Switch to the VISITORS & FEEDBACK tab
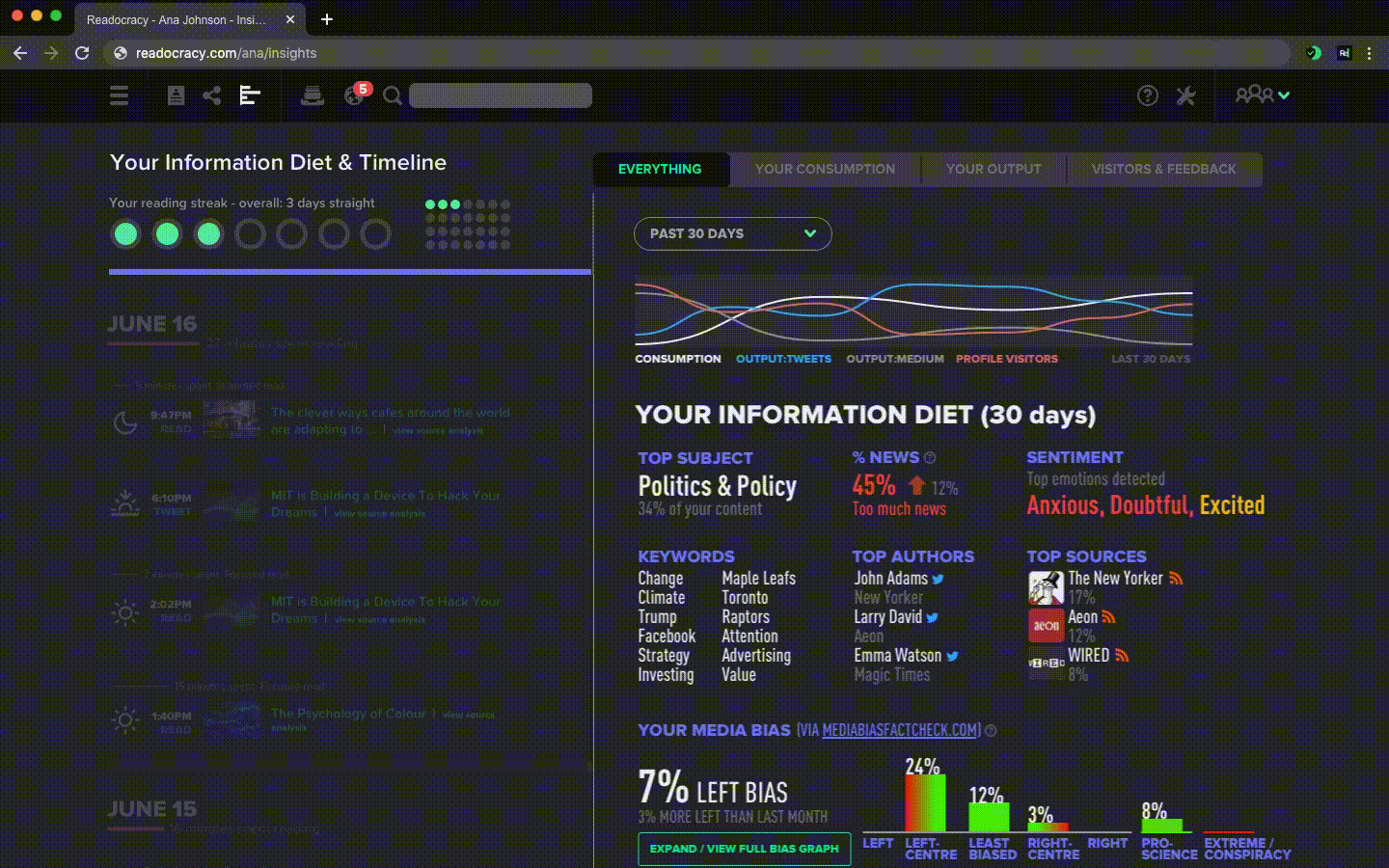Viewport: 1389px width, 868px height. point(1163,169)
